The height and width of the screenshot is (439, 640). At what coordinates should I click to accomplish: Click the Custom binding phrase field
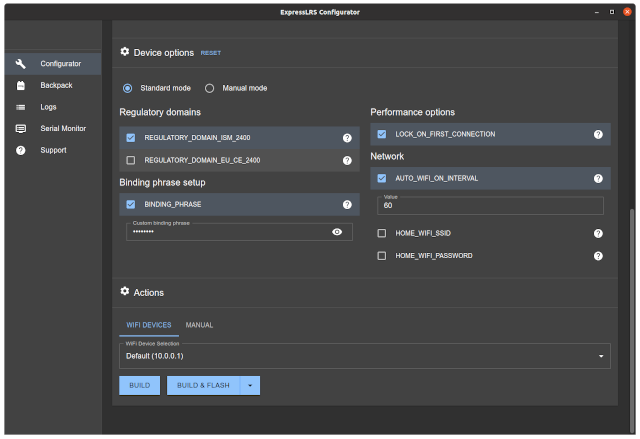pos(239,232)
